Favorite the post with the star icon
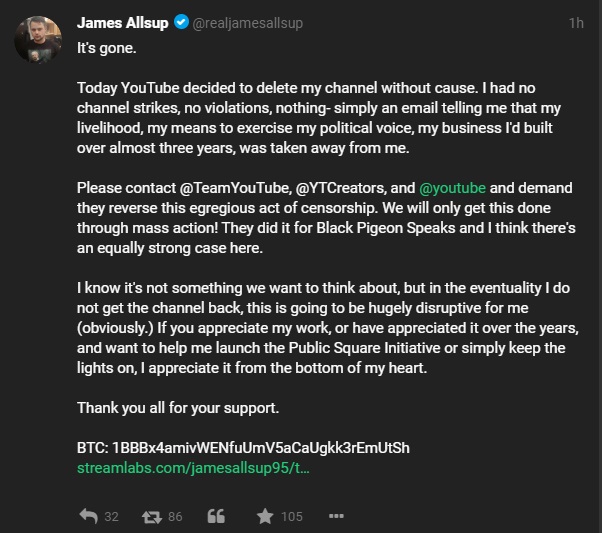The height and width of the screenshot is (533, 602). pos(265,517)
